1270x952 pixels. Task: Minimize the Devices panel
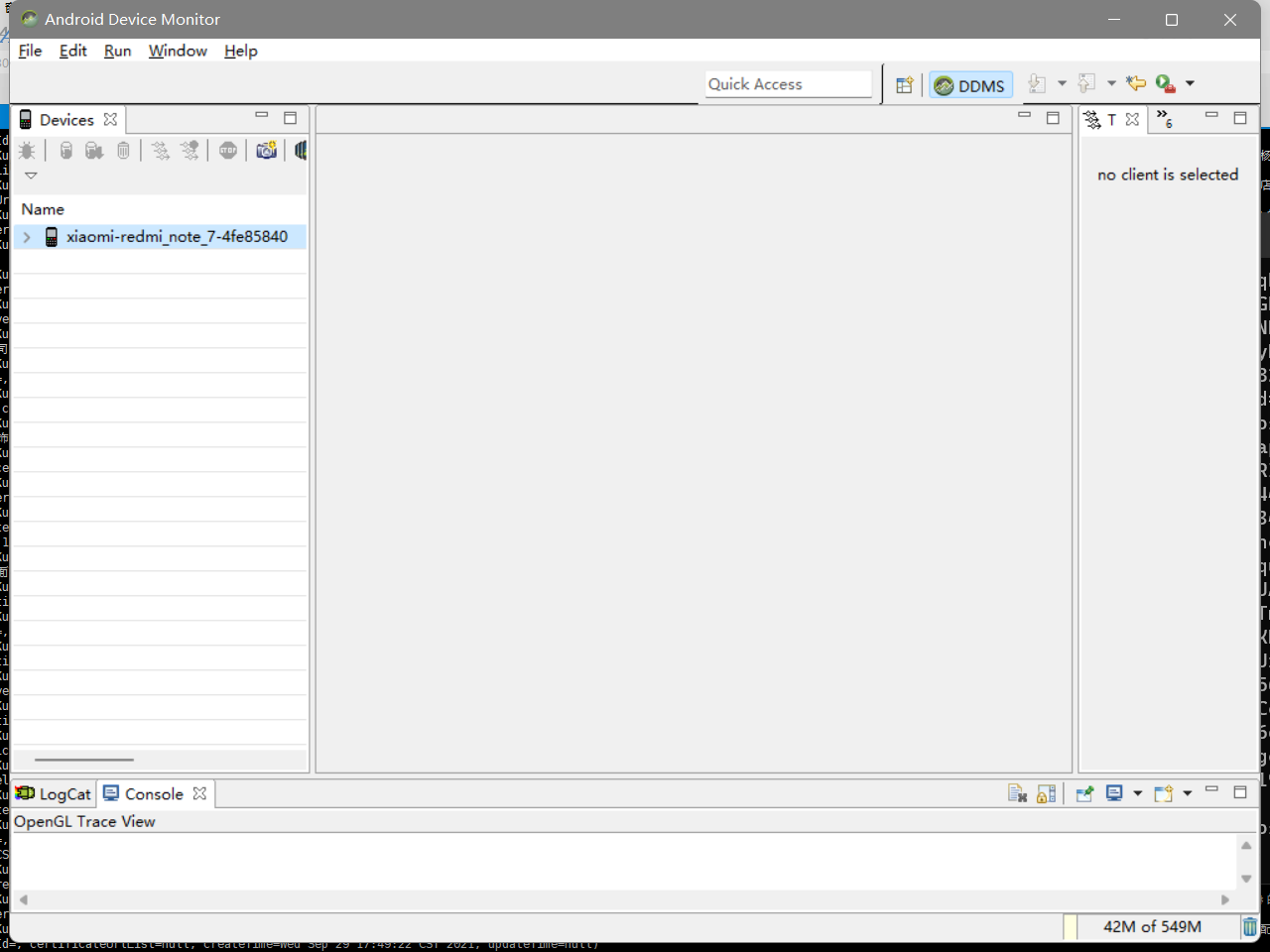pos(262,116)
